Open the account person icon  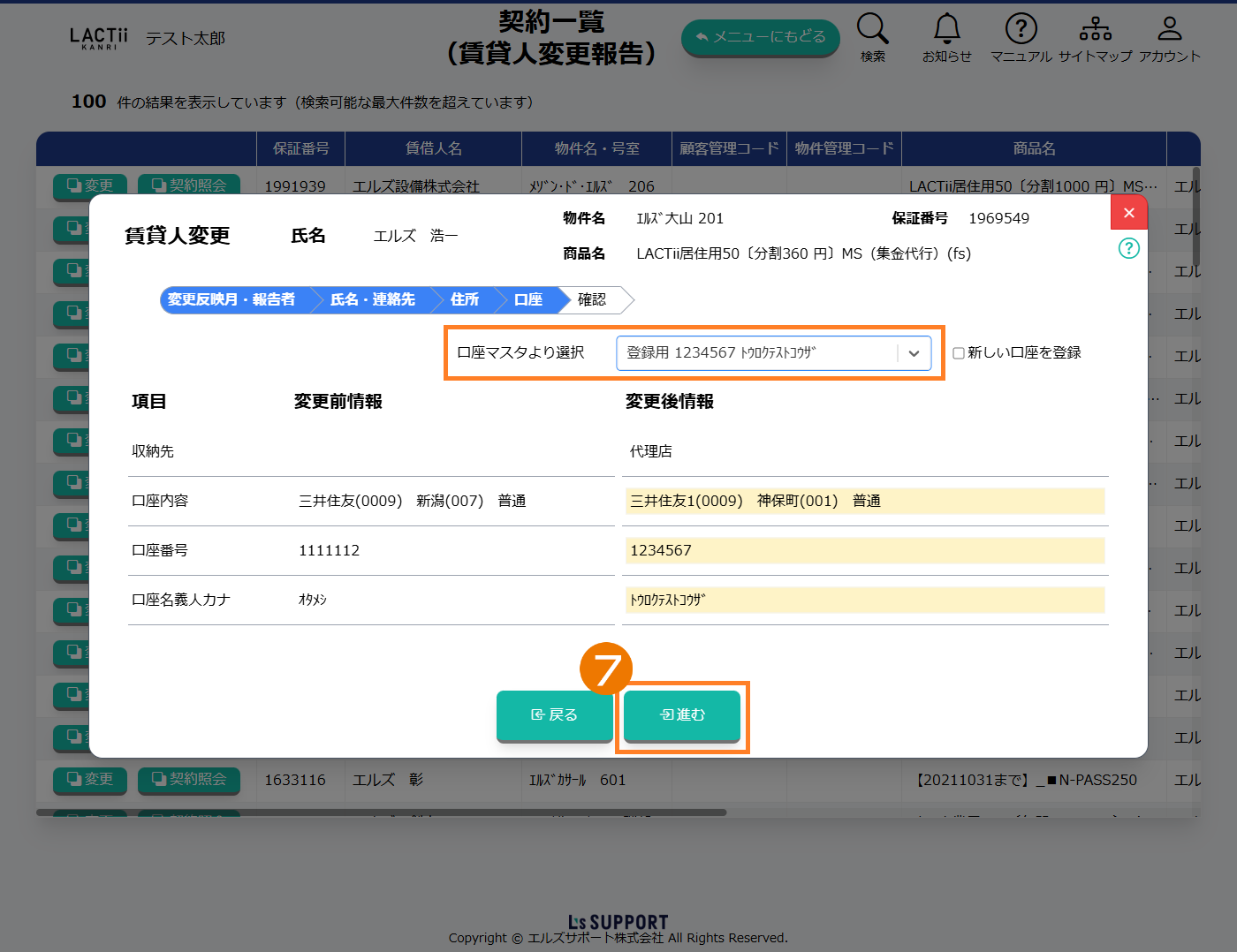[x=1169, y=29]
